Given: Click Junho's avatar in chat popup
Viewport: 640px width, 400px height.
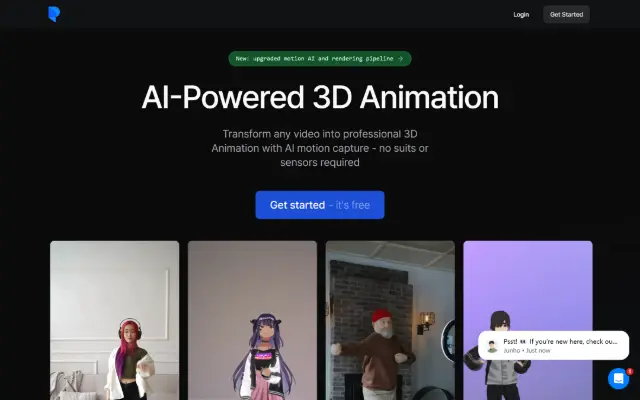Looking at the screenshot, I should click(493, 346).
